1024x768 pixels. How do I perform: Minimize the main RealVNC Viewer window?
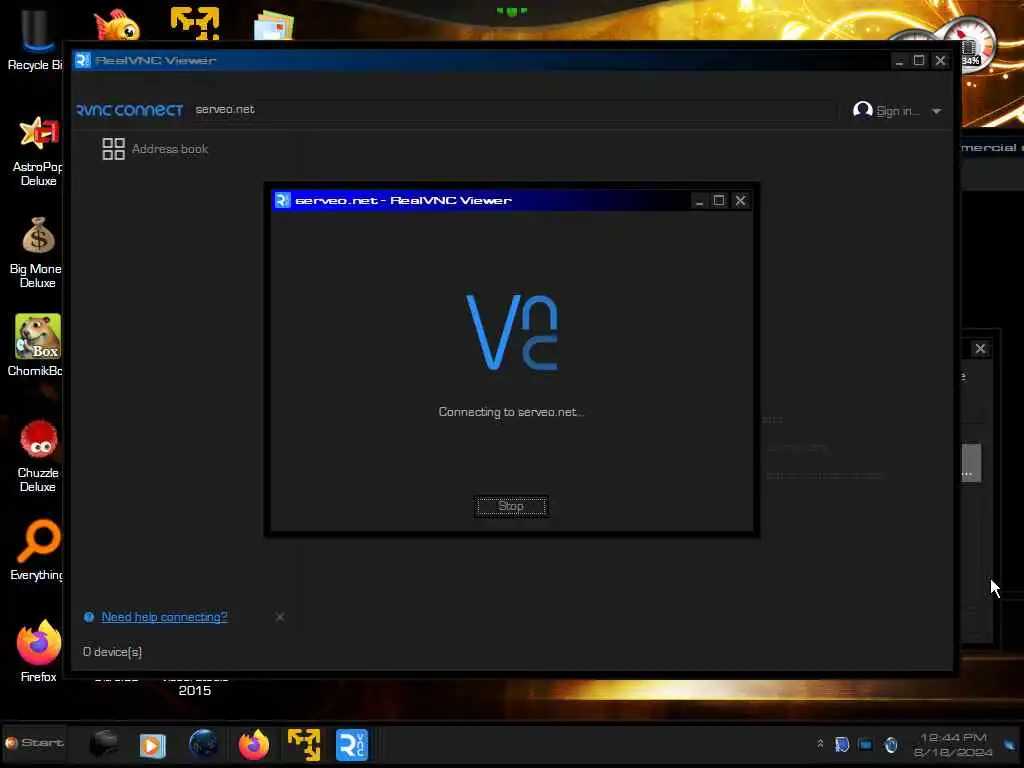tap(899, 60)
